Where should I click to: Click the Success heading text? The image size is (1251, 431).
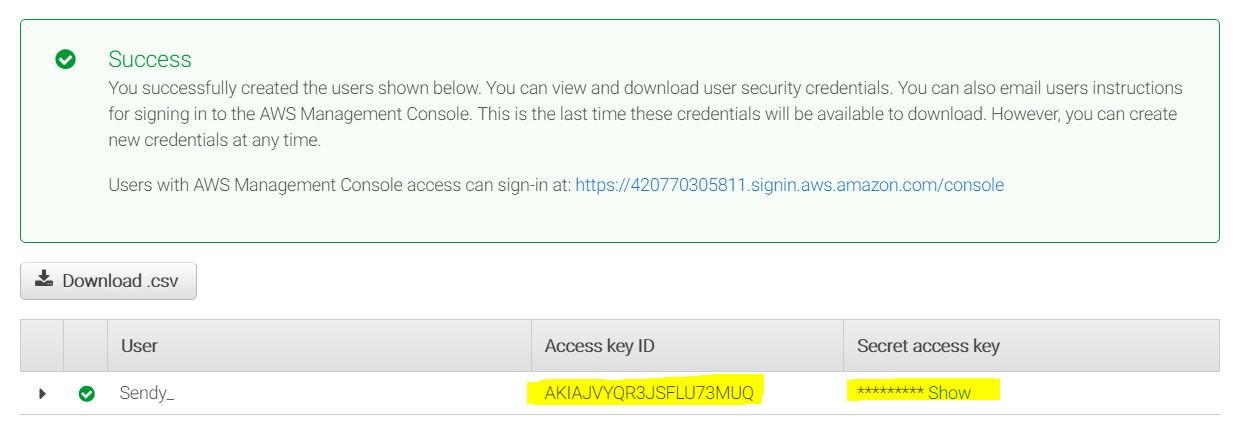click(150, 59)
